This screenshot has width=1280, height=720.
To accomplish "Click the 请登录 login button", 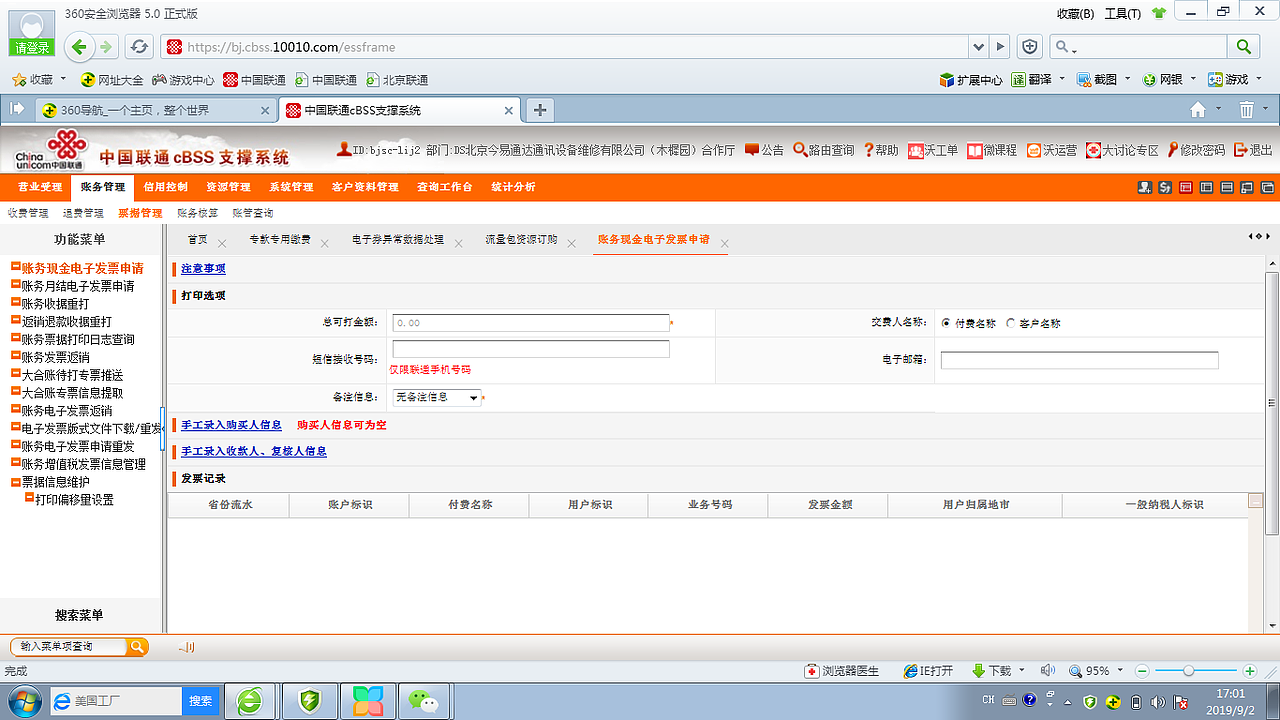I will [32, 48].
